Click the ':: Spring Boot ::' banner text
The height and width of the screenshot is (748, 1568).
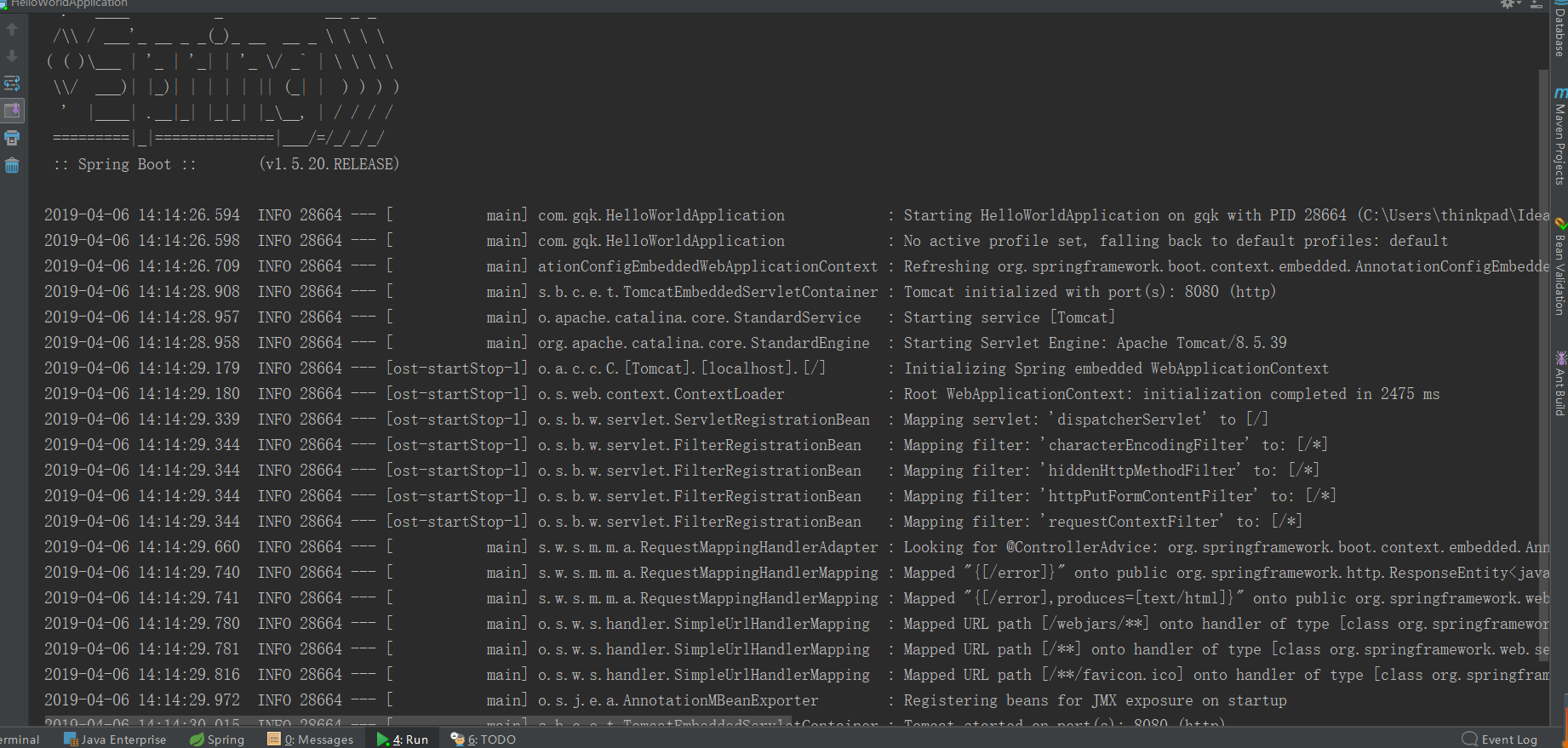coord(124,164)
